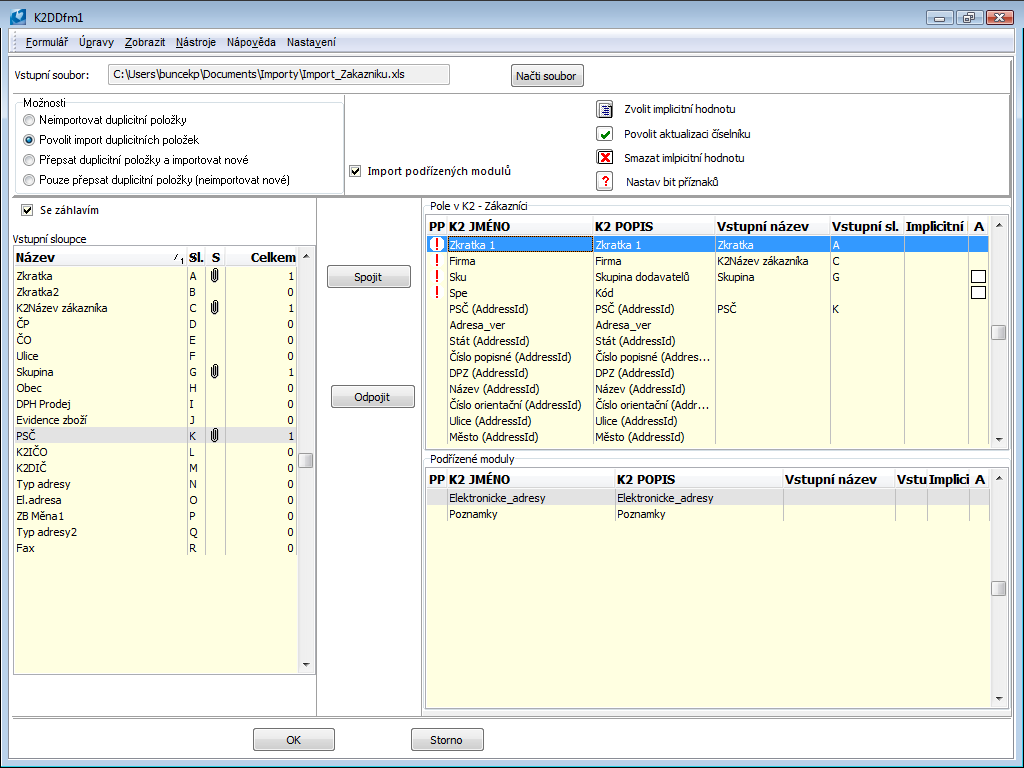Sort by Název column header in Vstupní sloupce
The width and height of the screenshot is (1024, 768).
100,257
